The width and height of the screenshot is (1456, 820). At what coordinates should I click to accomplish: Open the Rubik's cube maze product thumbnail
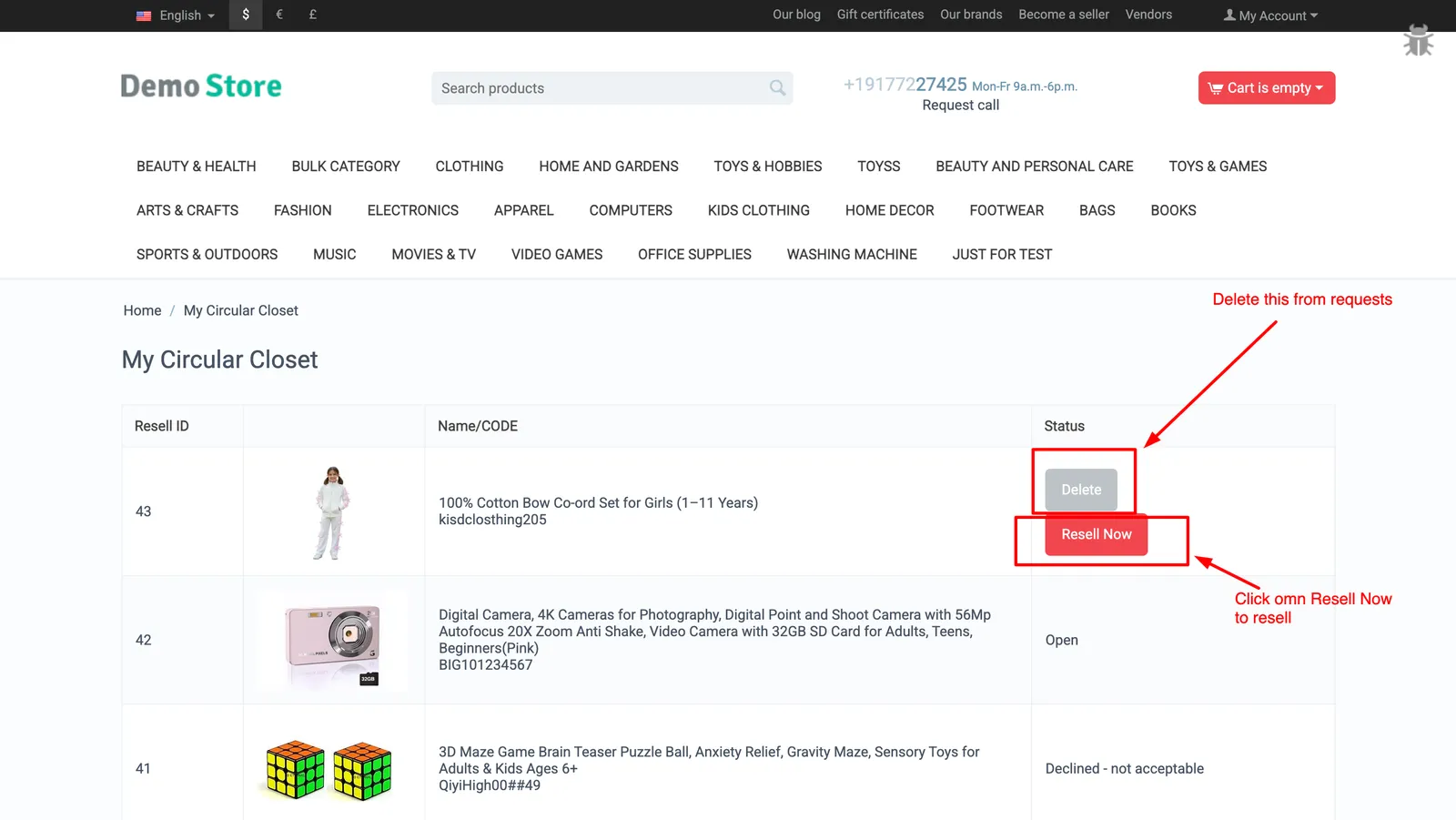tap(329, 770)
